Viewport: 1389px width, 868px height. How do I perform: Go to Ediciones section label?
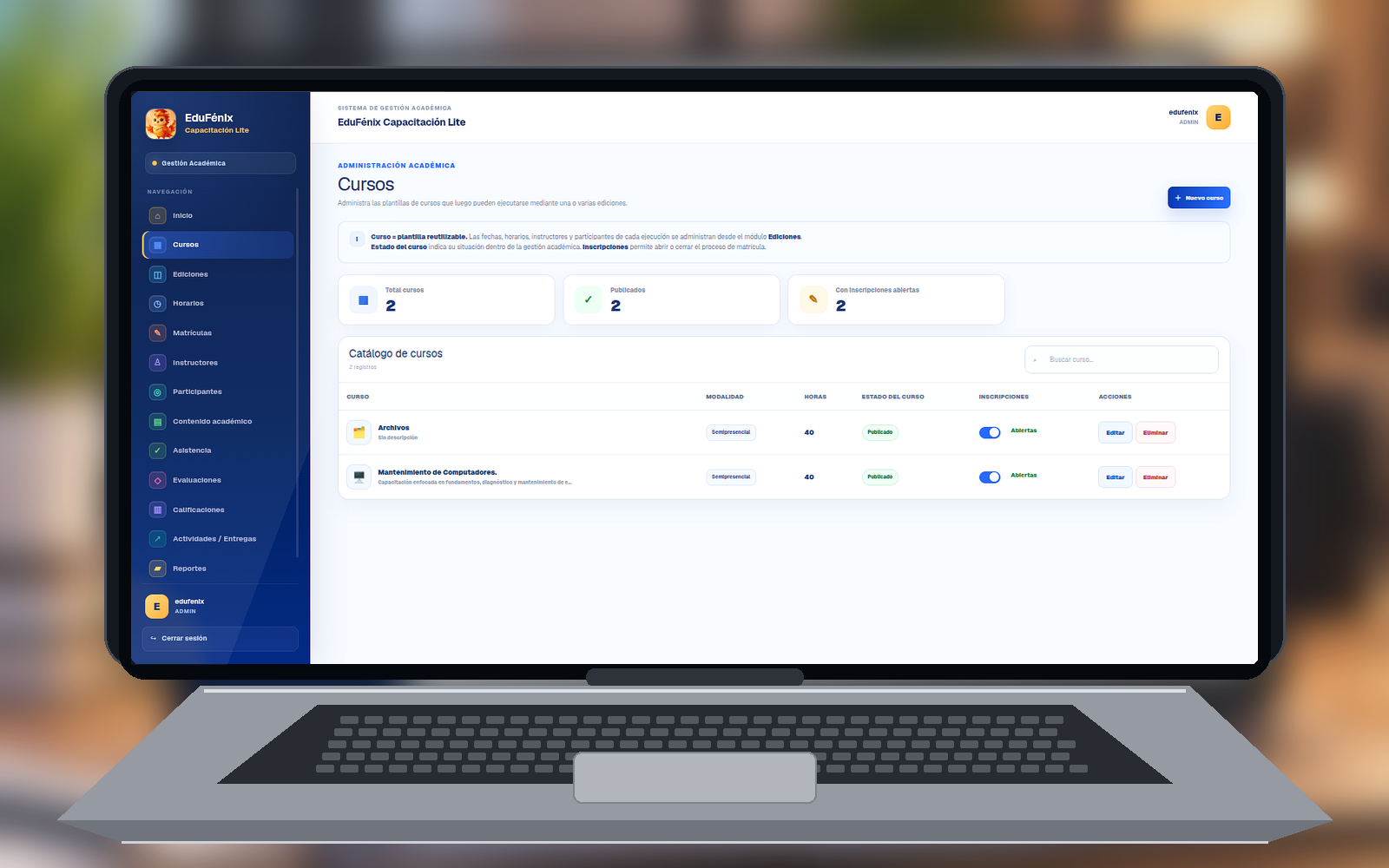coord(190,274)
